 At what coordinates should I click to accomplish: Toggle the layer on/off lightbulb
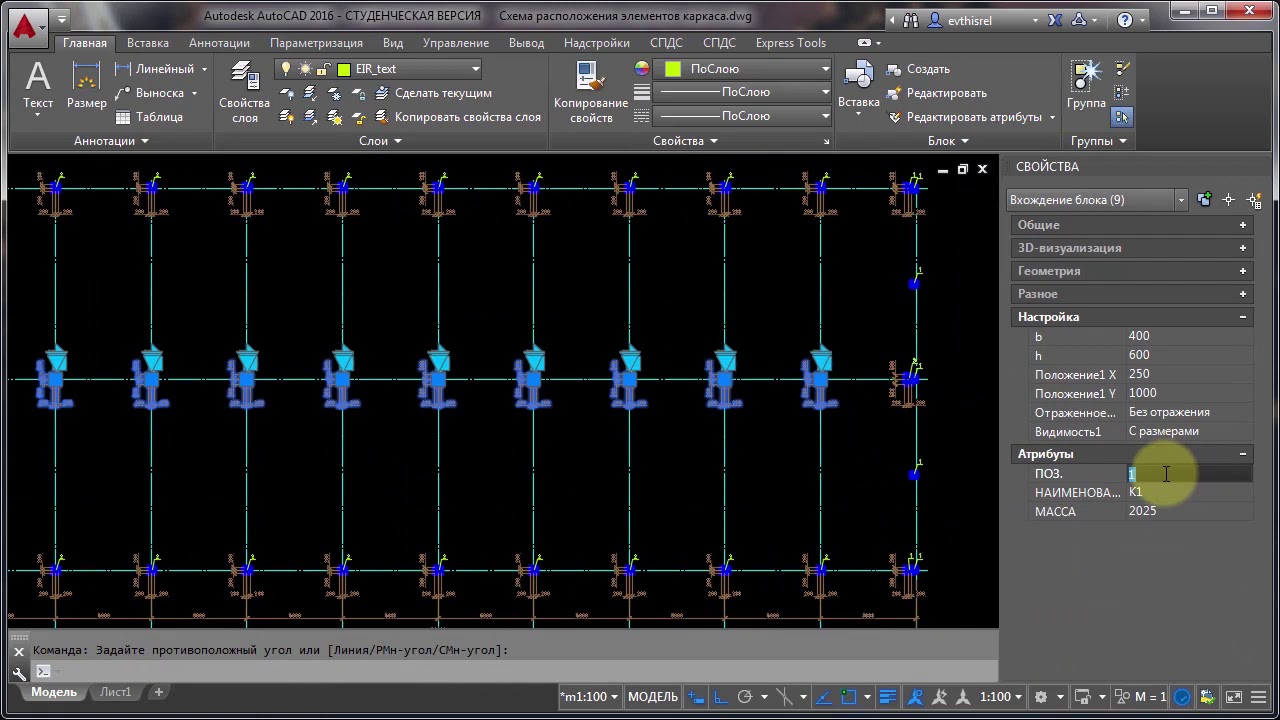click(287, 69)
